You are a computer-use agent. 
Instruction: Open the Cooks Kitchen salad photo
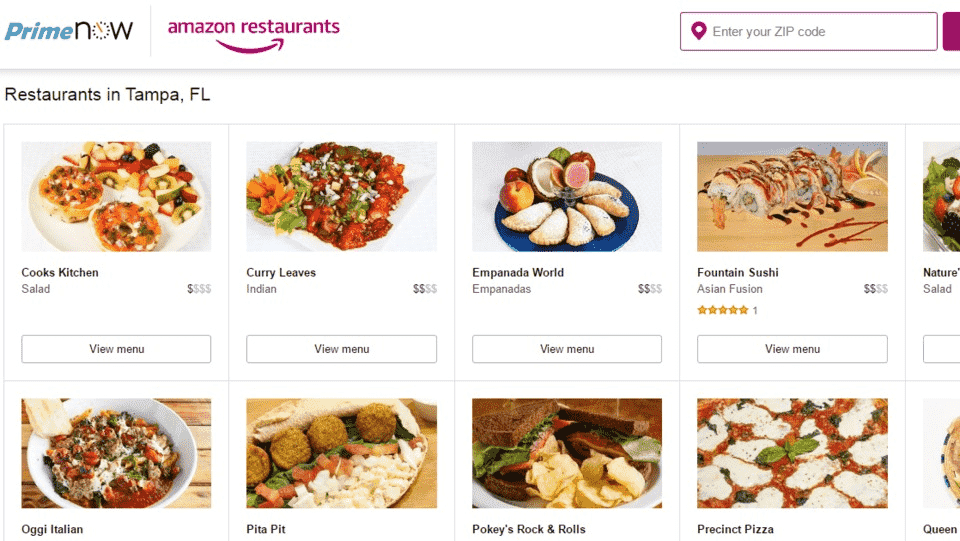[116, 196]
